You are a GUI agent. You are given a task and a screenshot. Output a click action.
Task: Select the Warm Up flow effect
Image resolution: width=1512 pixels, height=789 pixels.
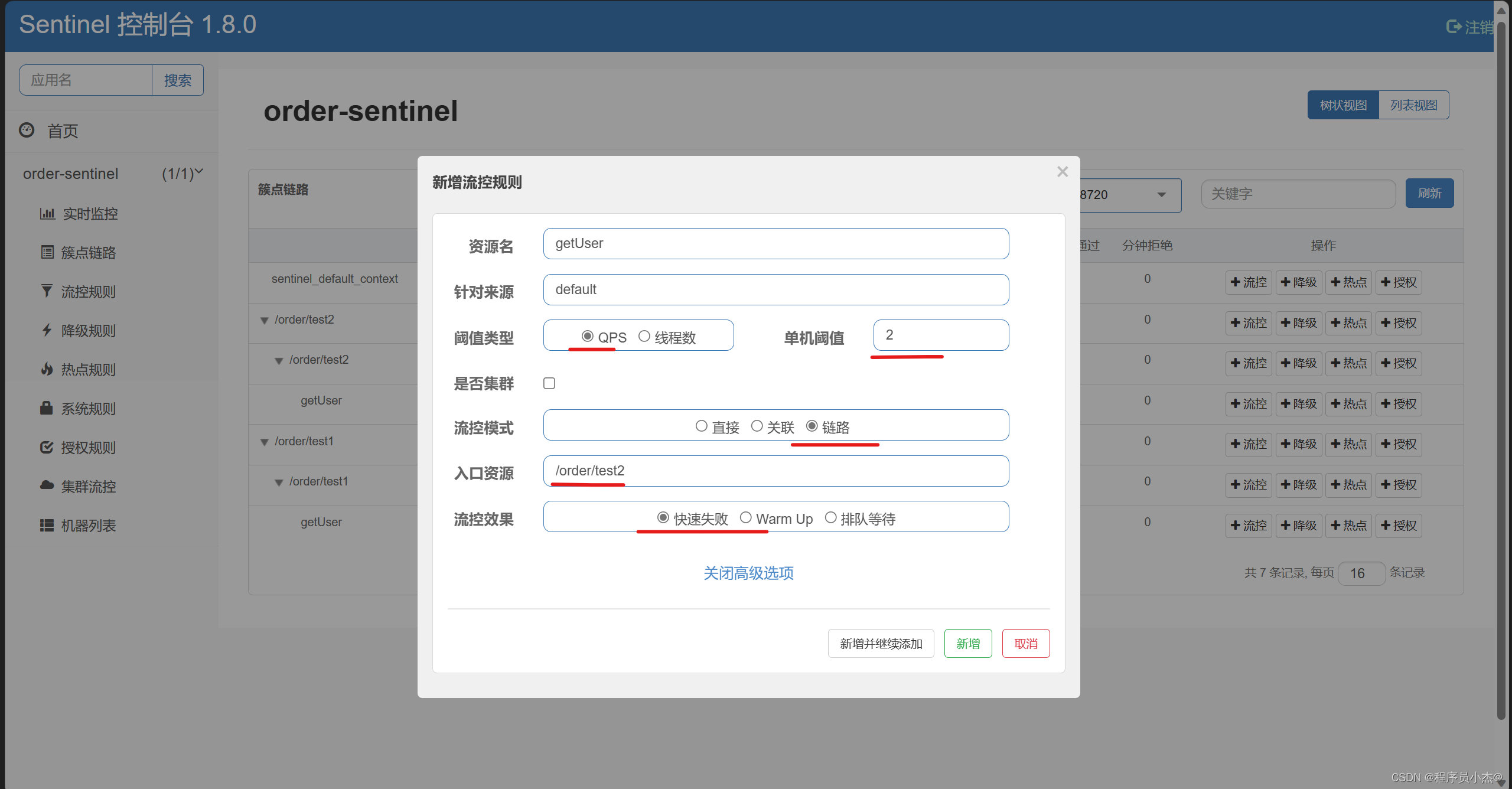coord(746,517)
